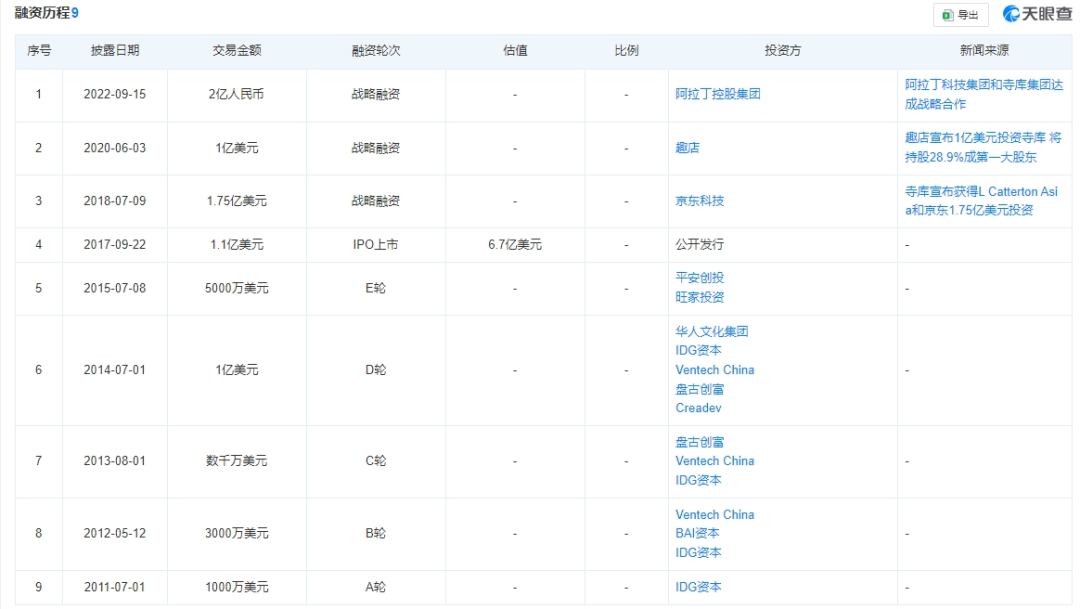Select round cell A轮

coord(375,587)
